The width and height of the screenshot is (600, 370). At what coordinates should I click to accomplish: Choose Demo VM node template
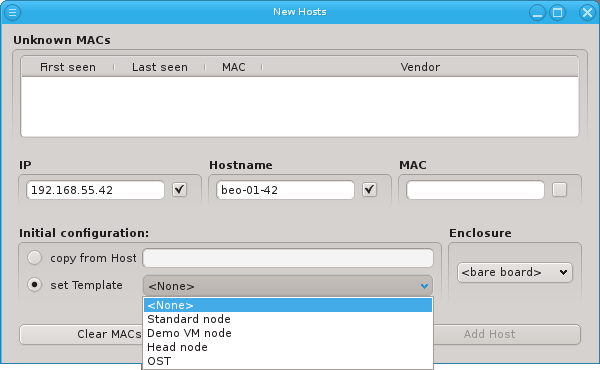(x=288, y=333)
